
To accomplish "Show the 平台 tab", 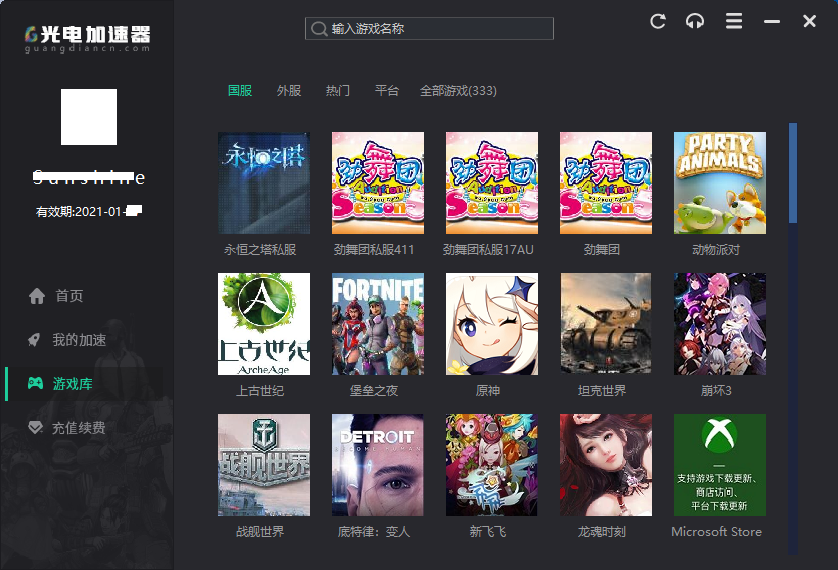I will (387, 91).
